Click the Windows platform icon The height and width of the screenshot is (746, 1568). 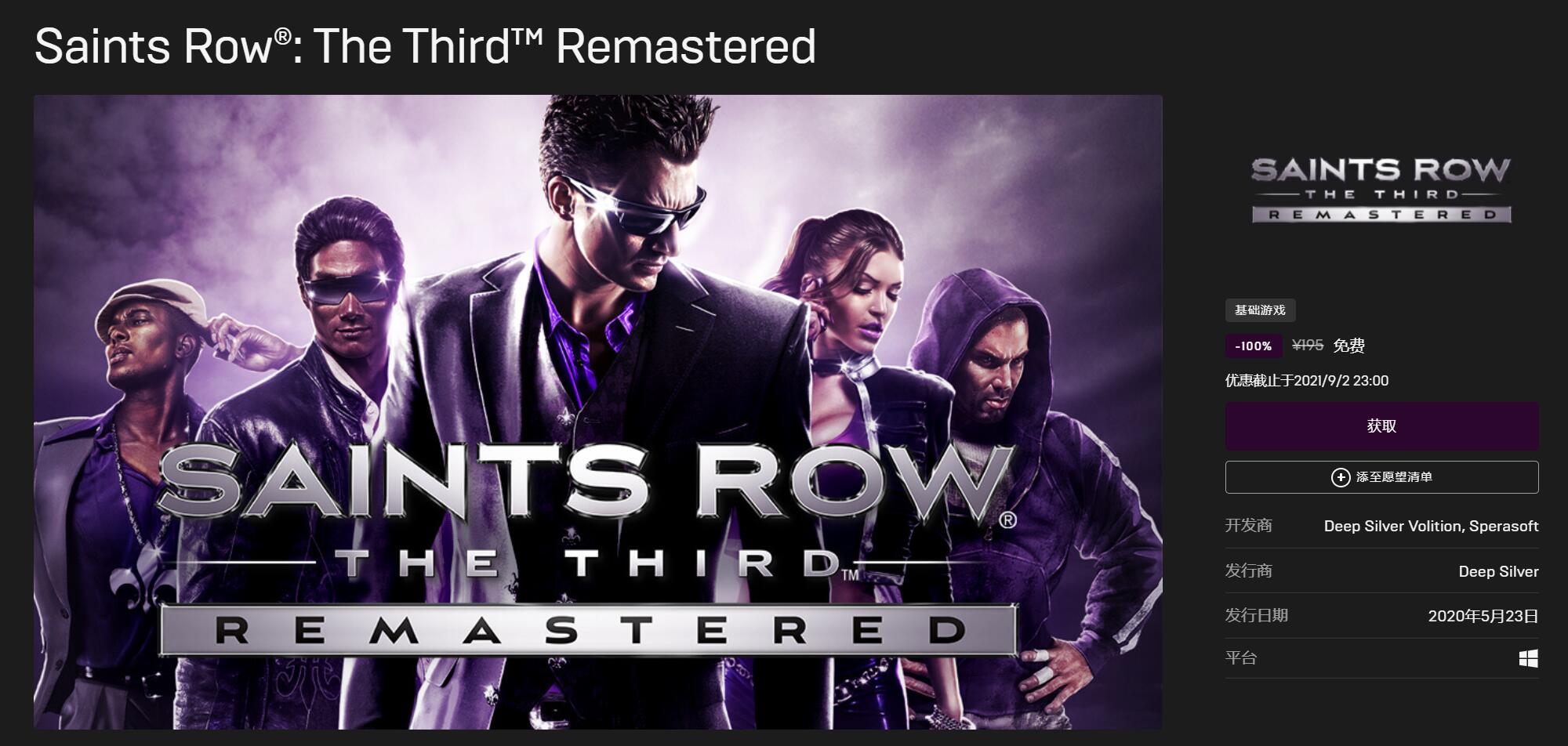[1528, 658]
